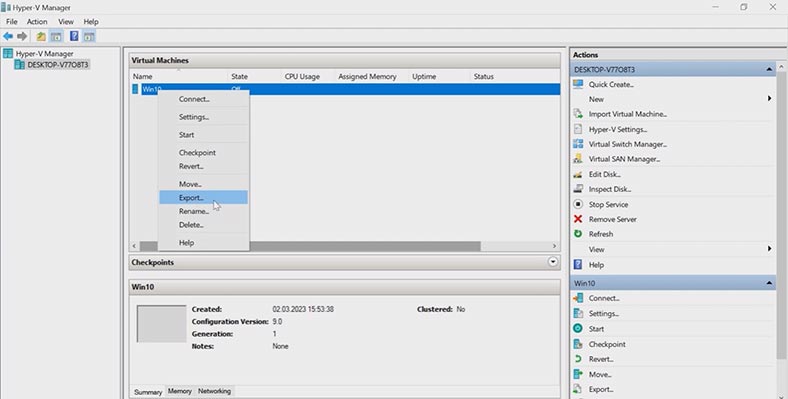This screenshot has width=788, height=399.
Task: Expand the View submenu arrow in Actions
Action: [x=769, y=249]
